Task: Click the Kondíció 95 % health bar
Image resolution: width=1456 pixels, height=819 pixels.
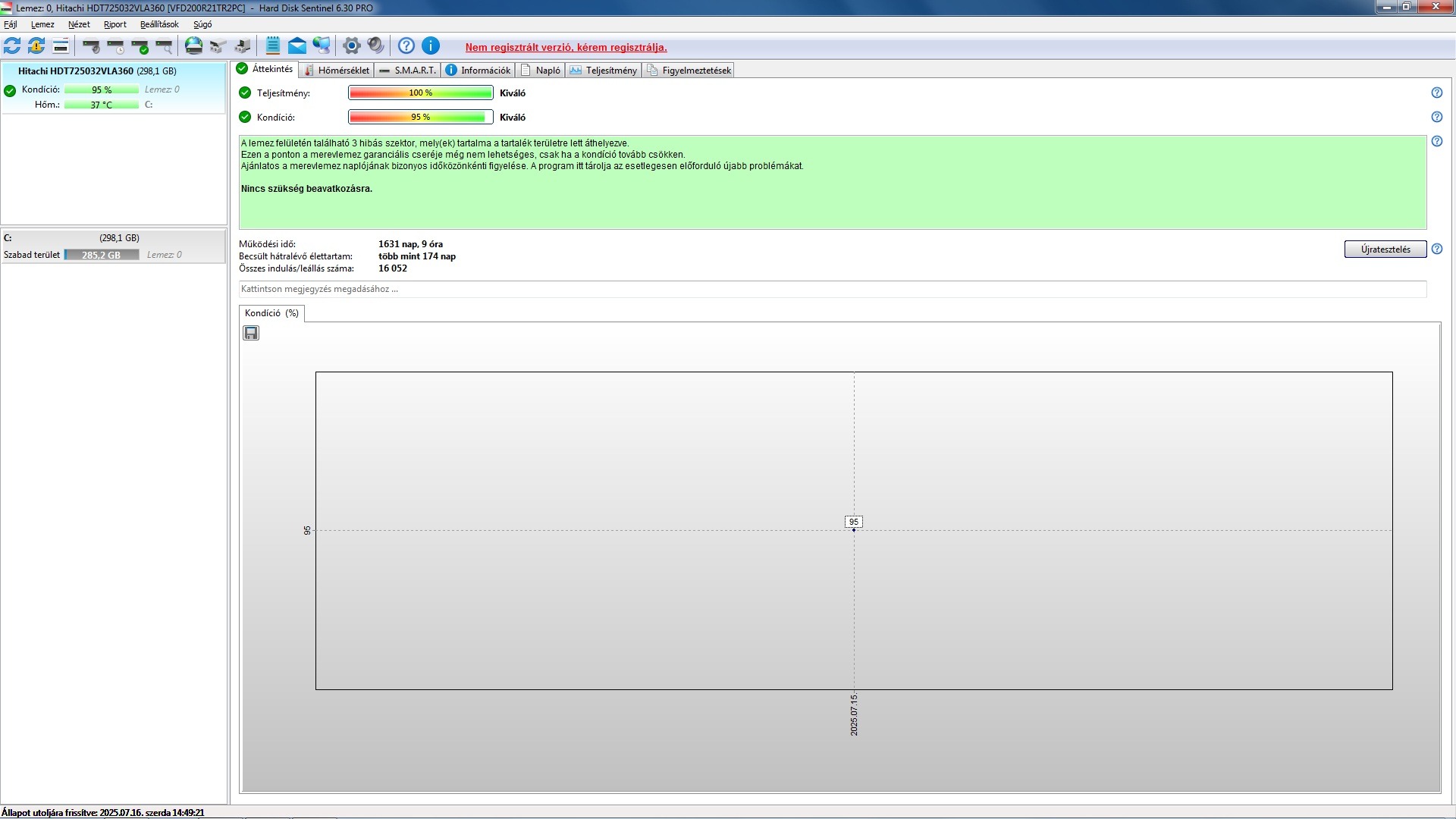Action: click(x=421, y=117)
